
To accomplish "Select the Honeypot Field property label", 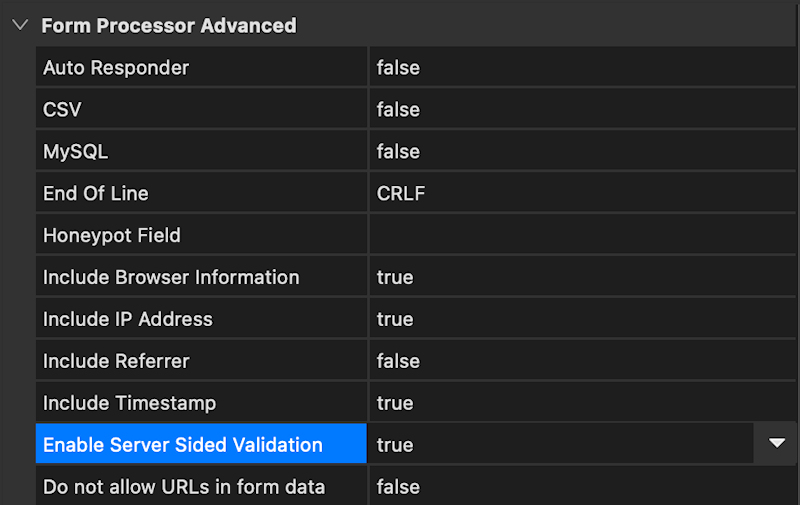I will pos(112,236).
